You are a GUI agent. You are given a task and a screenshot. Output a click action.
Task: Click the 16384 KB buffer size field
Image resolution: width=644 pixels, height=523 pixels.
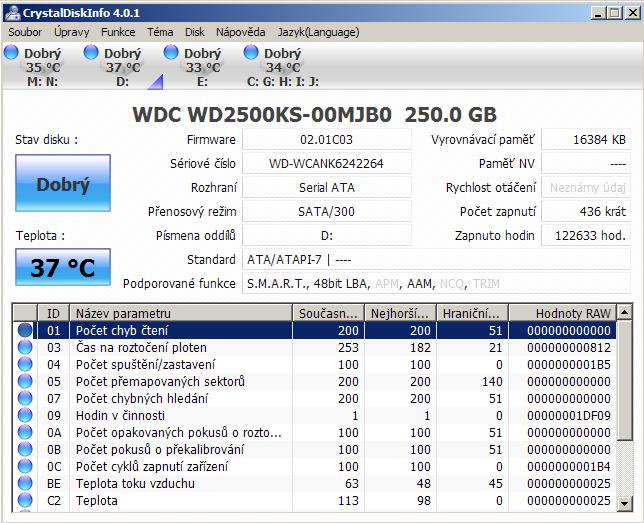(586, 140)
